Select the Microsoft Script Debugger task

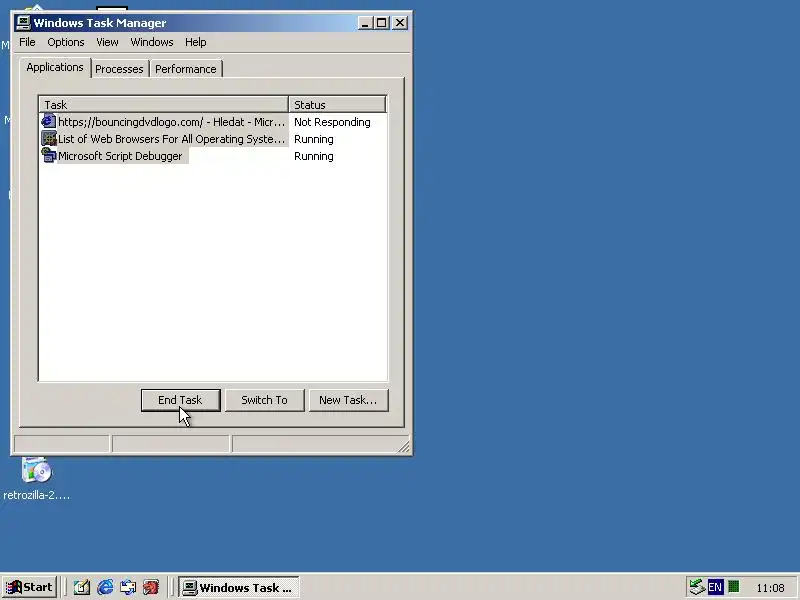pyautogui.click(x=213, y=156)
